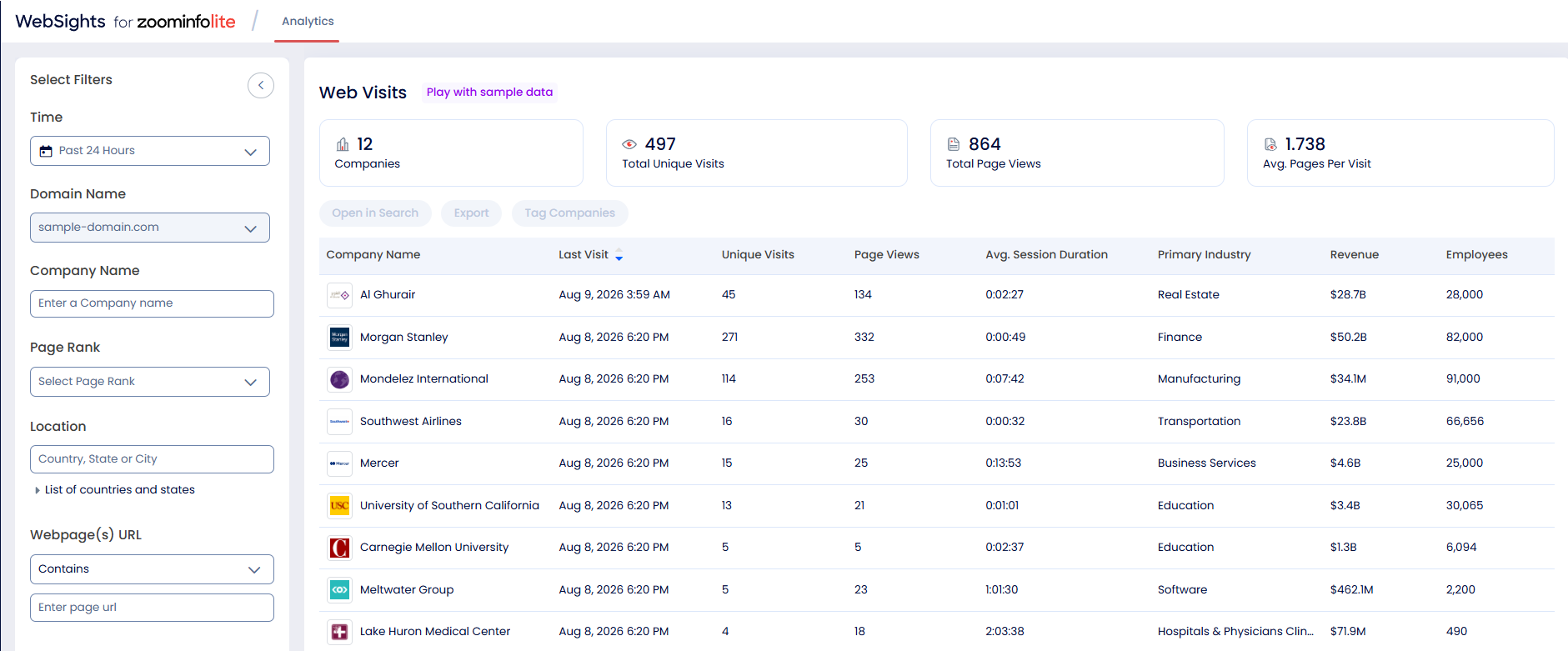Click the $50.2B revenue cell
This screenshot has width=1568, height=651.
tap(1348, 338)
